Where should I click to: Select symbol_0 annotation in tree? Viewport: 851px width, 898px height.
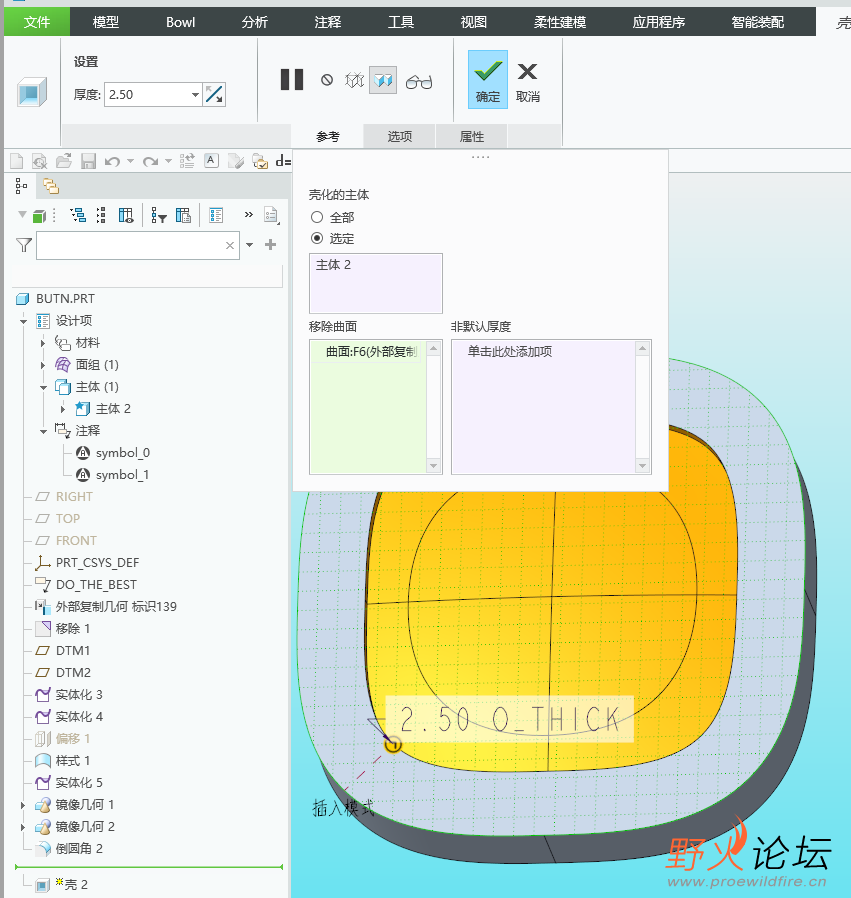tap(123, 453)
